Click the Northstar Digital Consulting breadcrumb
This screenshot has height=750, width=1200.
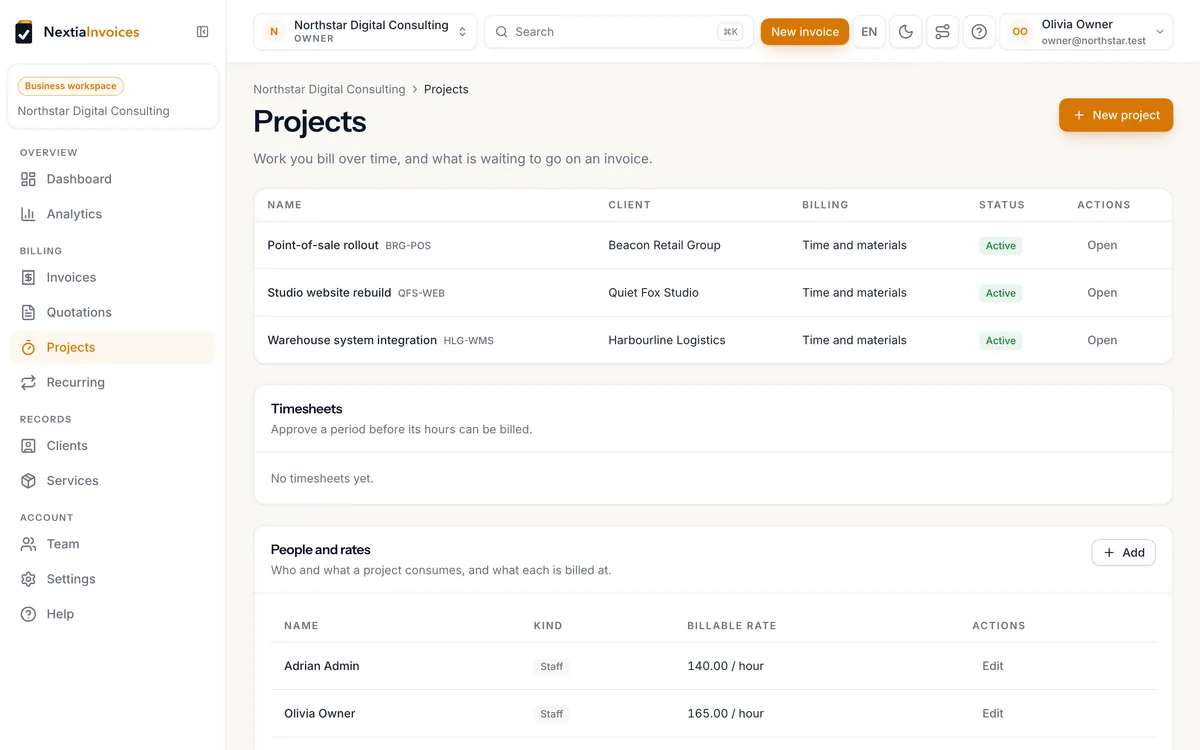(329, 89)
